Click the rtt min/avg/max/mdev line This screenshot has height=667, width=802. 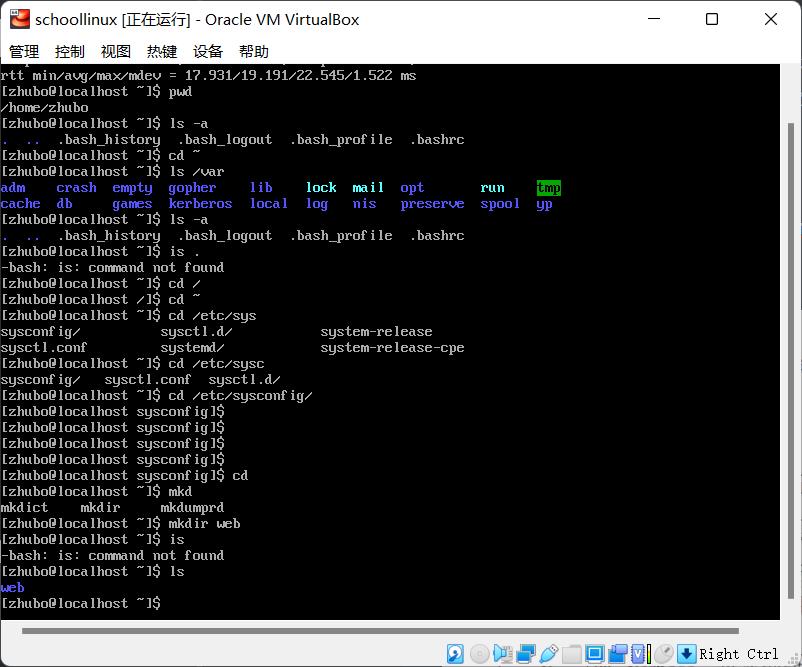tap(208, 76)
